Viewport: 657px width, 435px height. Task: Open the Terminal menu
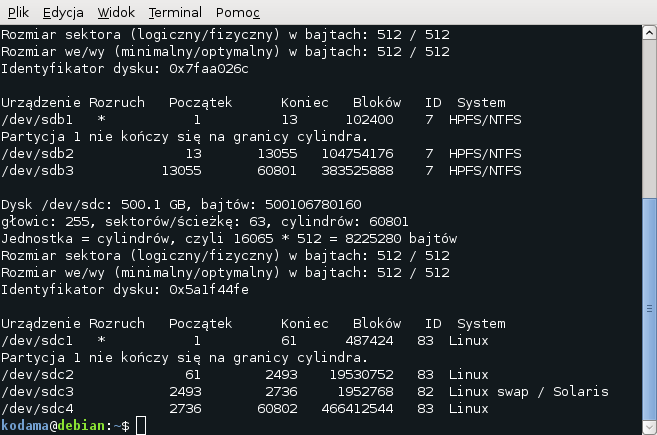[175, 12]
